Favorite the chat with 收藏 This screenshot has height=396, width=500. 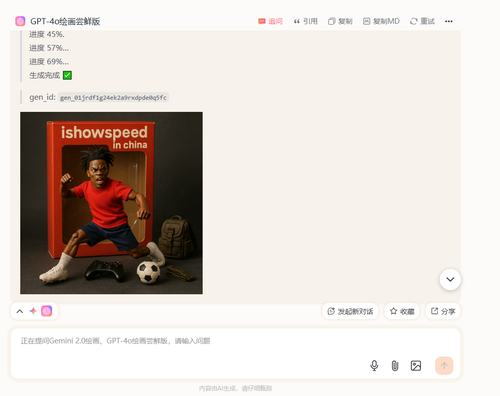(x=402, y=311)
